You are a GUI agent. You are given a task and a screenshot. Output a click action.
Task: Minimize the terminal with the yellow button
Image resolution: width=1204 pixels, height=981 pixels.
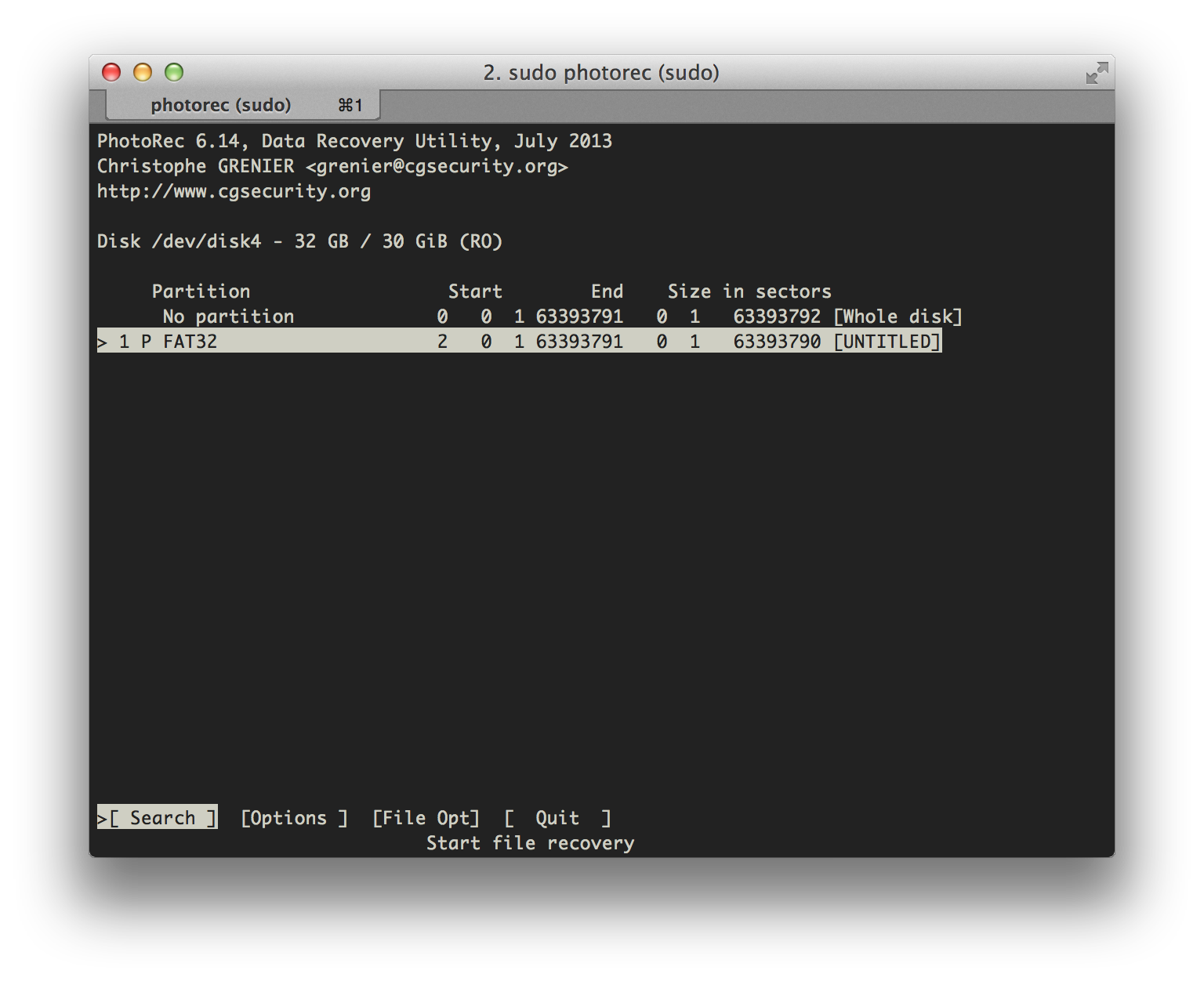pos(143,73)
